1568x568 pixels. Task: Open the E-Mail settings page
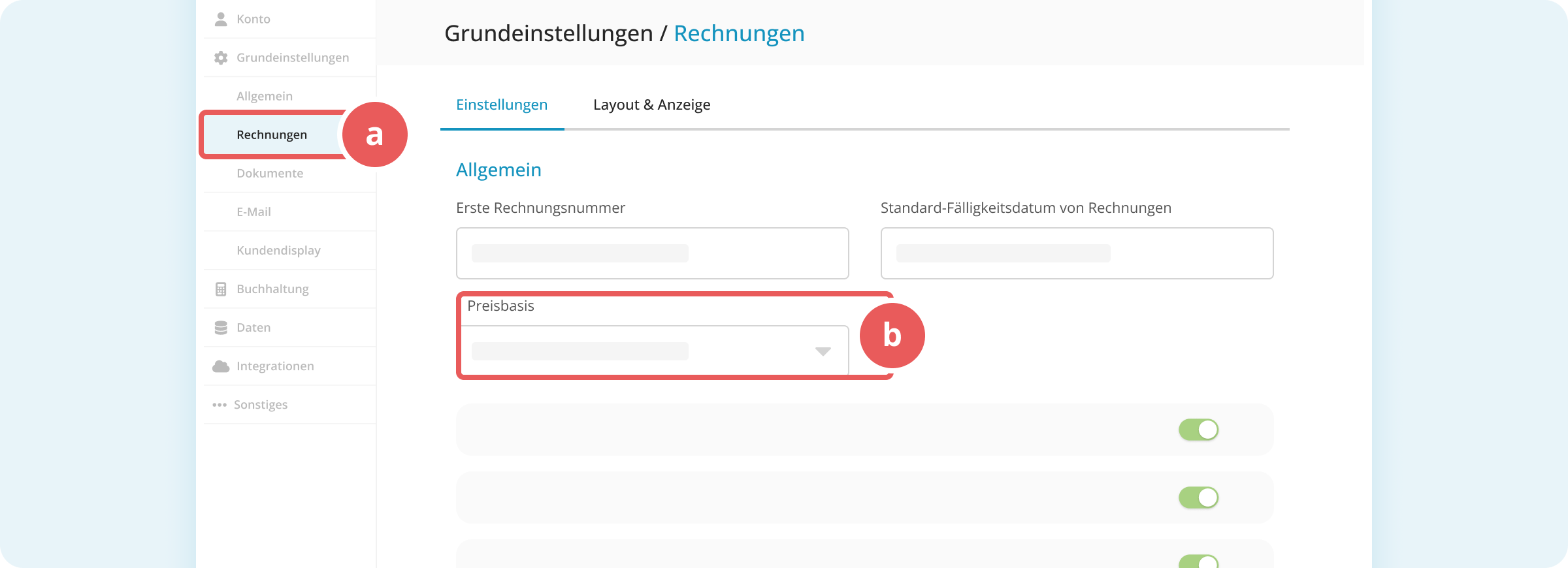coord(255,211)
